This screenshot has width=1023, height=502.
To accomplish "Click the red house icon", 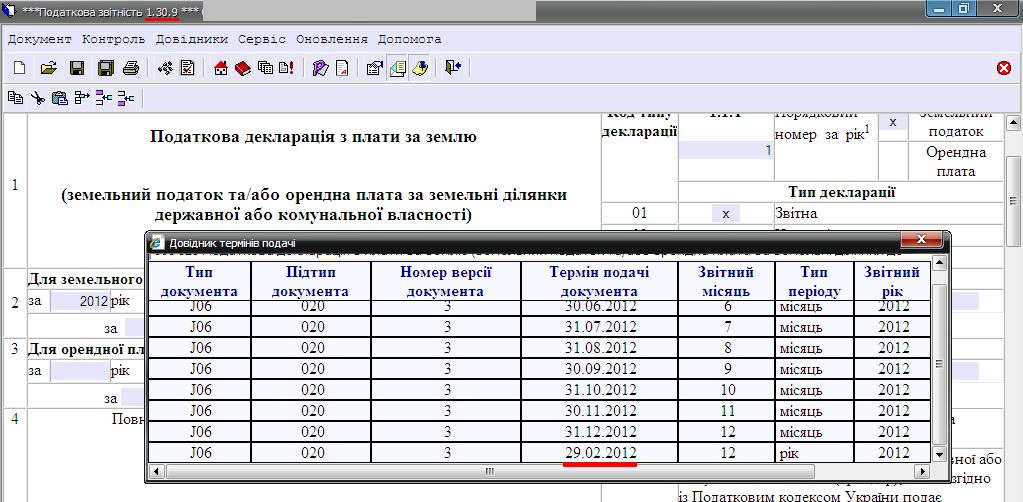I will tap(221, 68).
